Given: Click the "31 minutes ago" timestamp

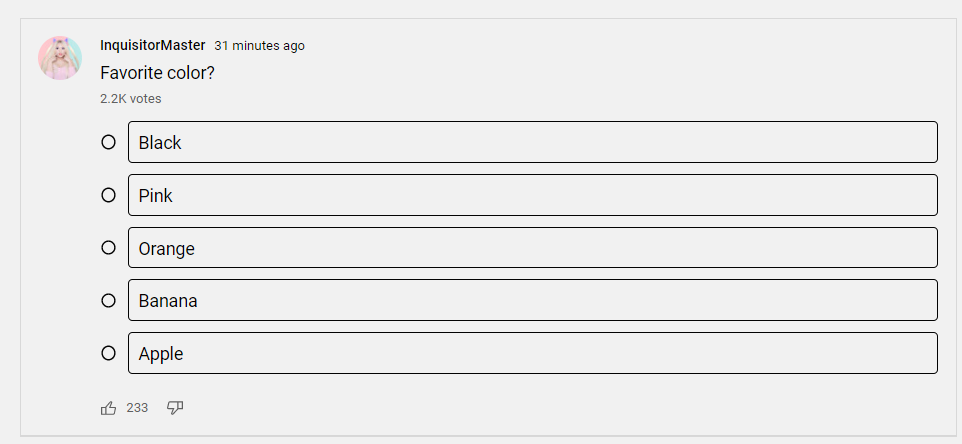Looking at the screenshot, I should pyautogui.click(x=260, y=46).
